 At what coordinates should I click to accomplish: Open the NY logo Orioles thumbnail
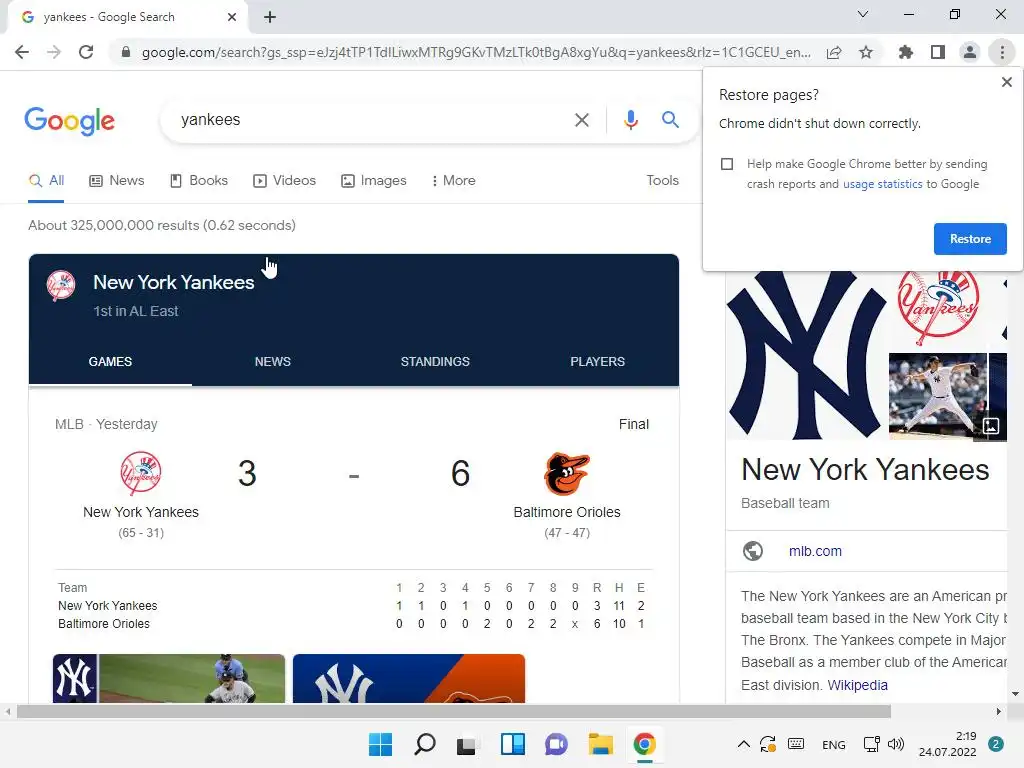(x=409, y=679)
